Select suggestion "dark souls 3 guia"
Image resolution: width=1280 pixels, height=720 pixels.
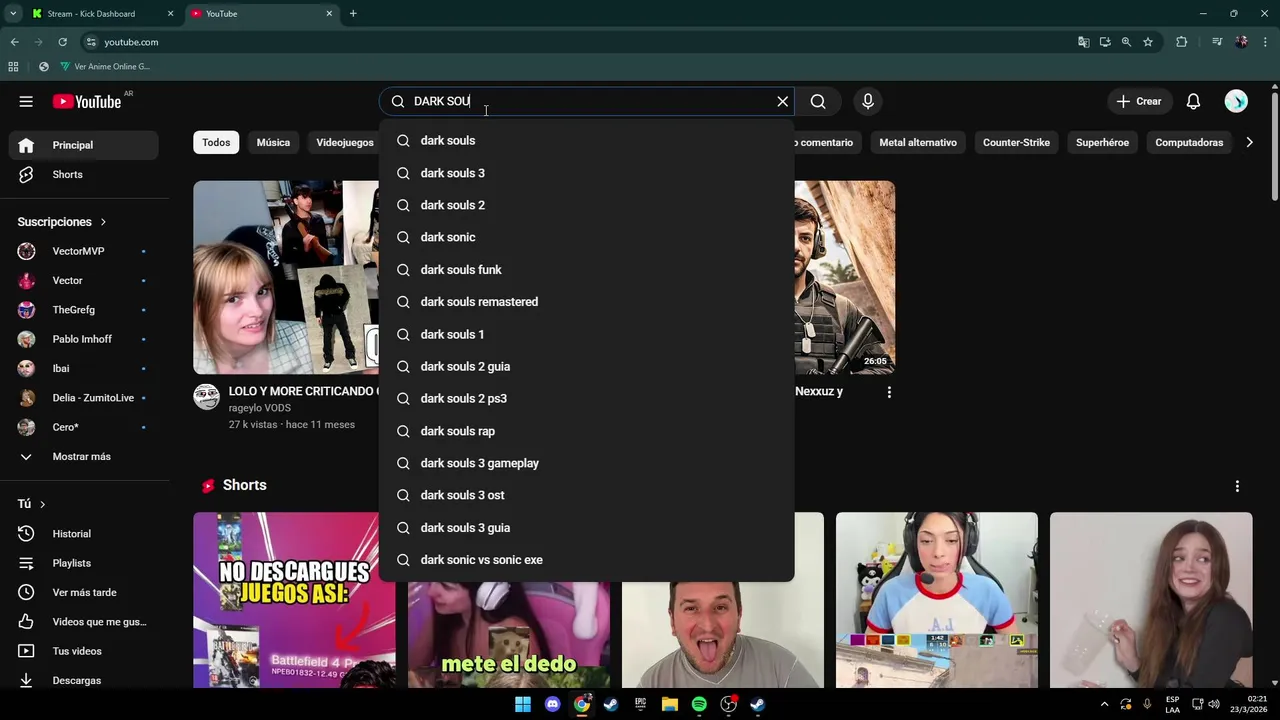point(586,527)
